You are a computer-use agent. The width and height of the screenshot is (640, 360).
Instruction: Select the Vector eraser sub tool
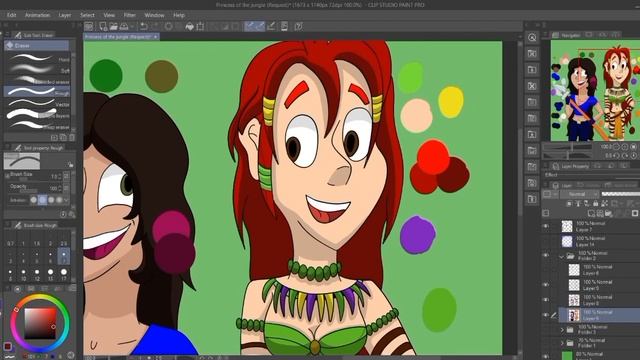(x=38, y=103)
